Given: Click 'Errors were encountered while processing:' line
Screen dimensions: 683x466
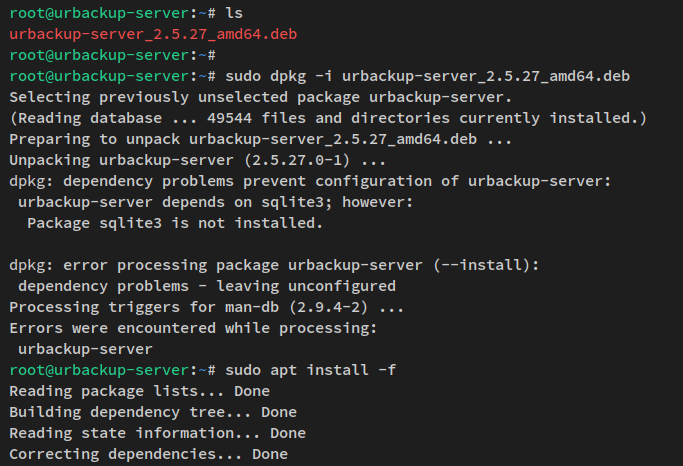Looking at the screenshot, I should (193, 328).
